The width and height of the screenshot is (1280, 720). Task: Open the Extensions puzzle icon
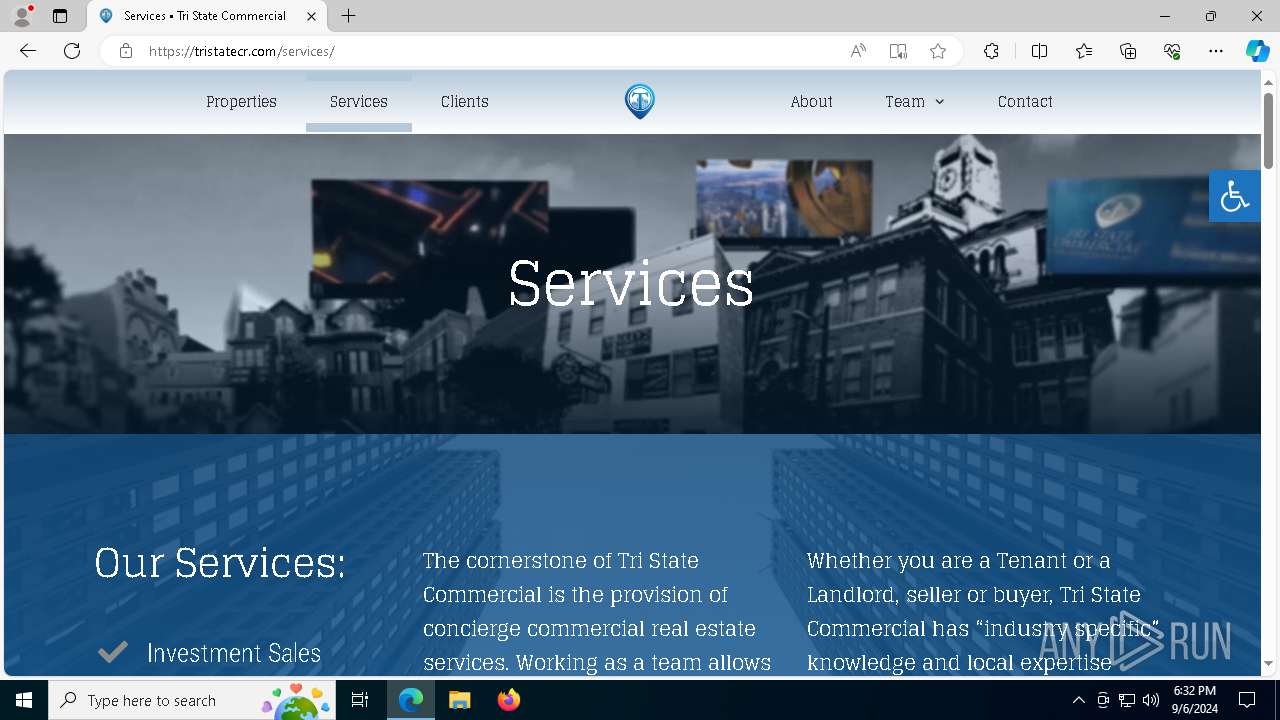tap(991, 51)
